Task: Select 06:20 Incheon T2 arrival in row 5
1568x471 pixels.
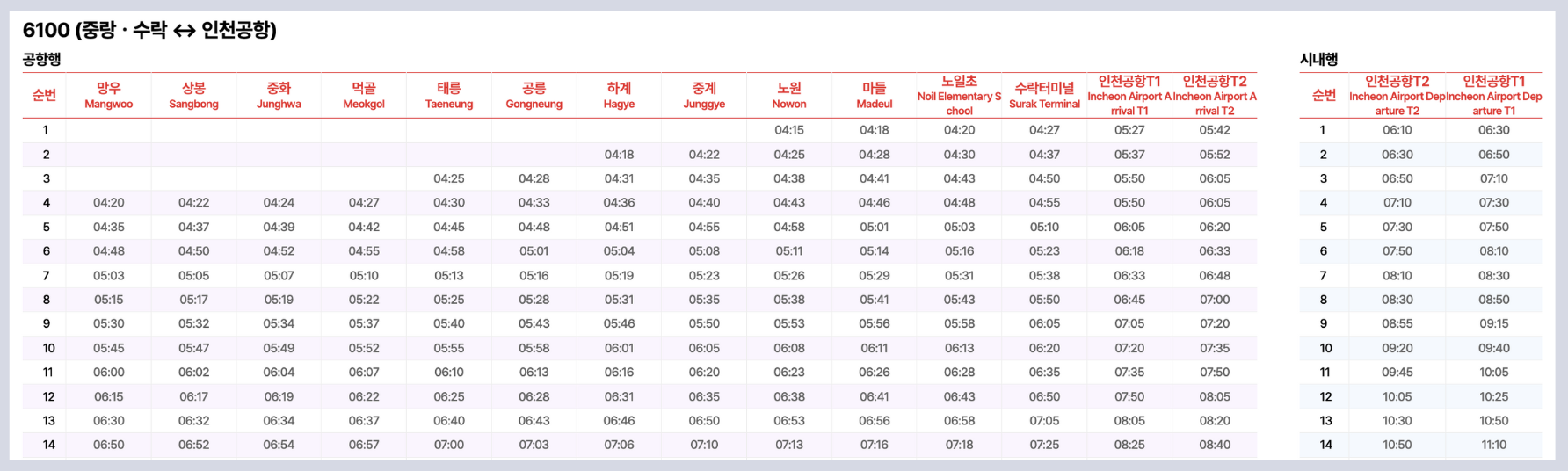Action: [x=1215, y=227]
